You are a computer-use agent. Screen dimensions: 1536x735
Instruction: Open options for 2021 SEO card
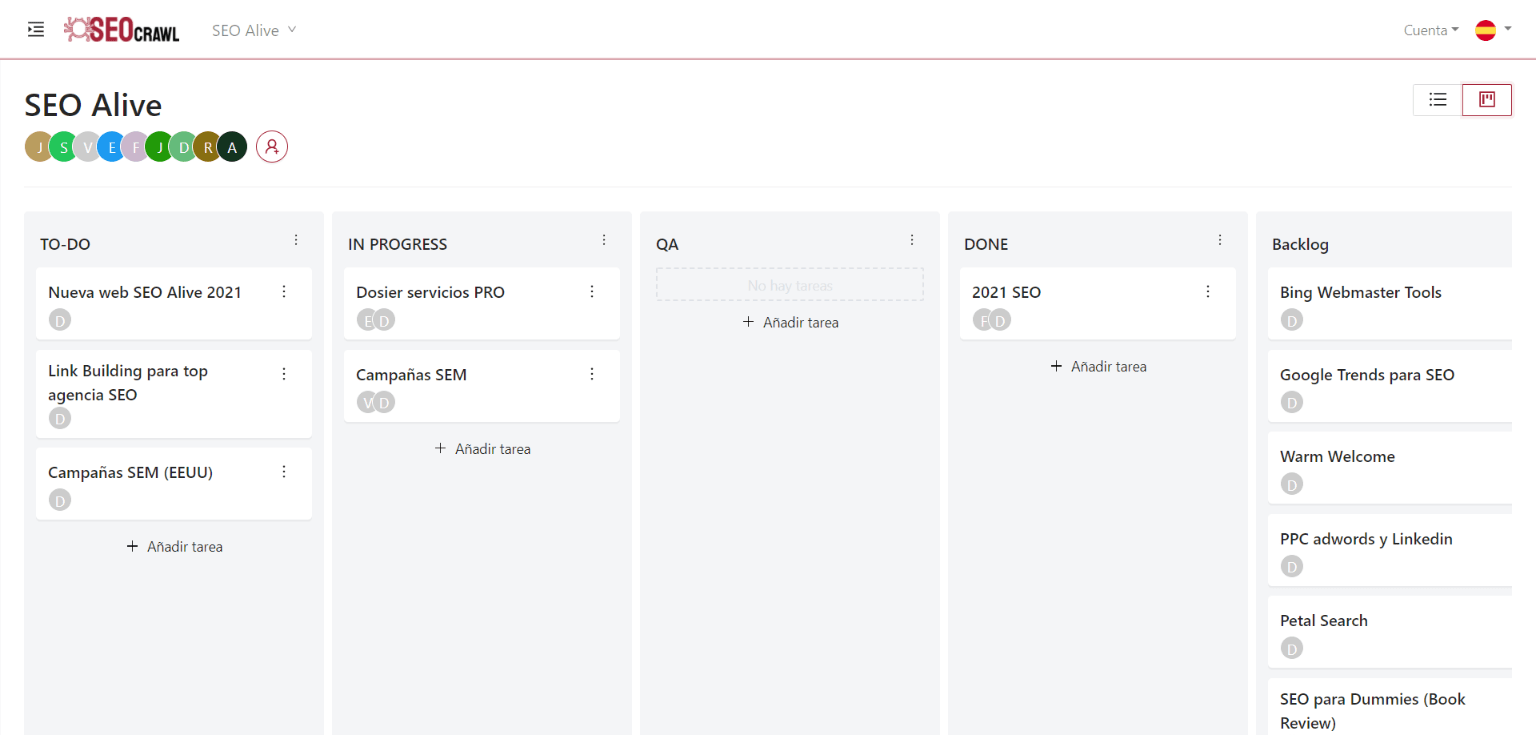click(x=1208, y=292)
